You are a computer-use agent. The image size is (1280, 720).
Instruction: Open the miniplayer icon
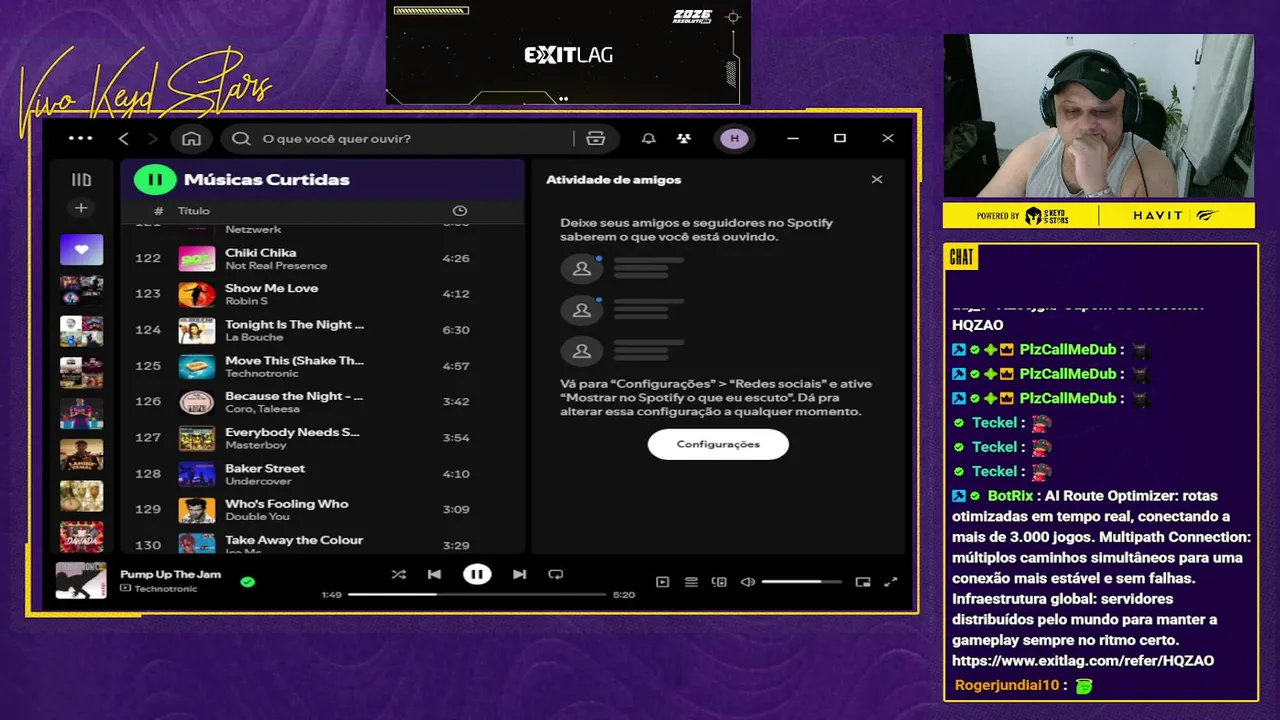pos(863,582)
